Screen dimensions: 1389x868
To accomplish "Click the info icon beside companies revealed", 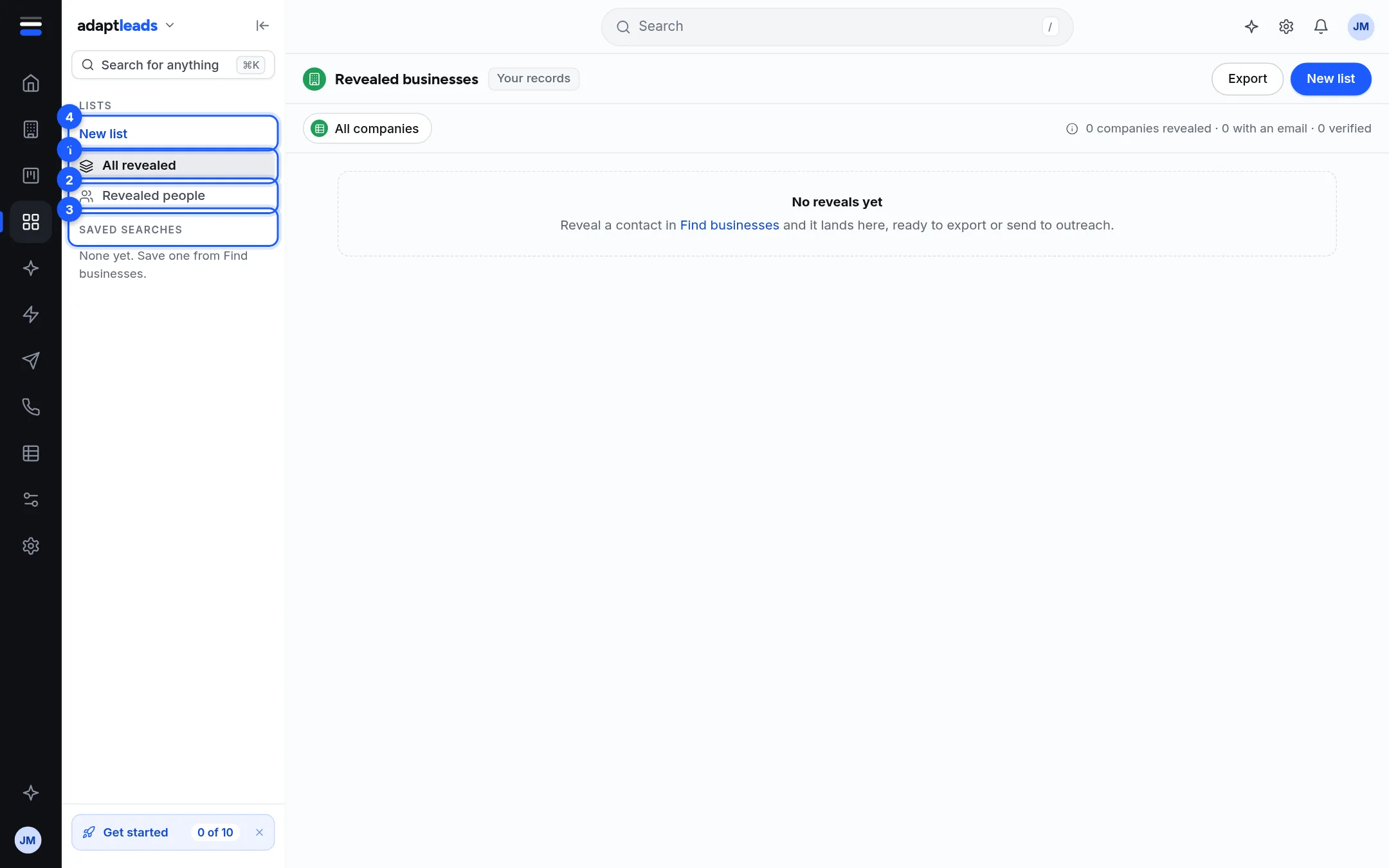I will pos(1072,129).
